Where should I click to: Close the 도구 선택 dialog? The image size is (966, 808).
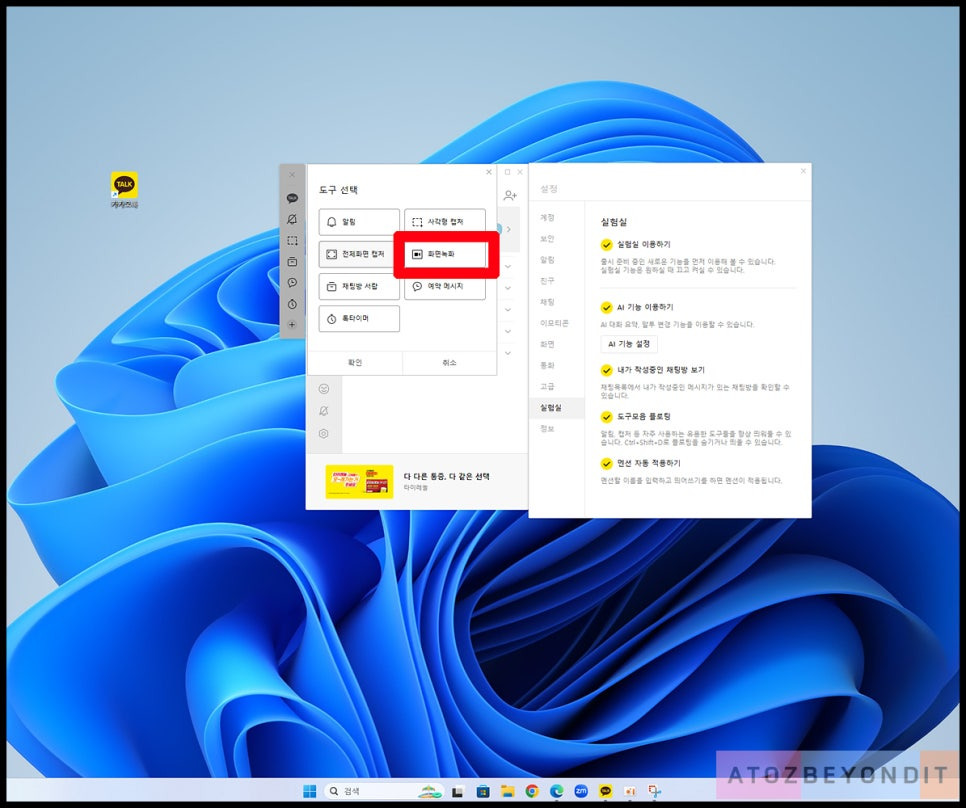click(489, 172)
